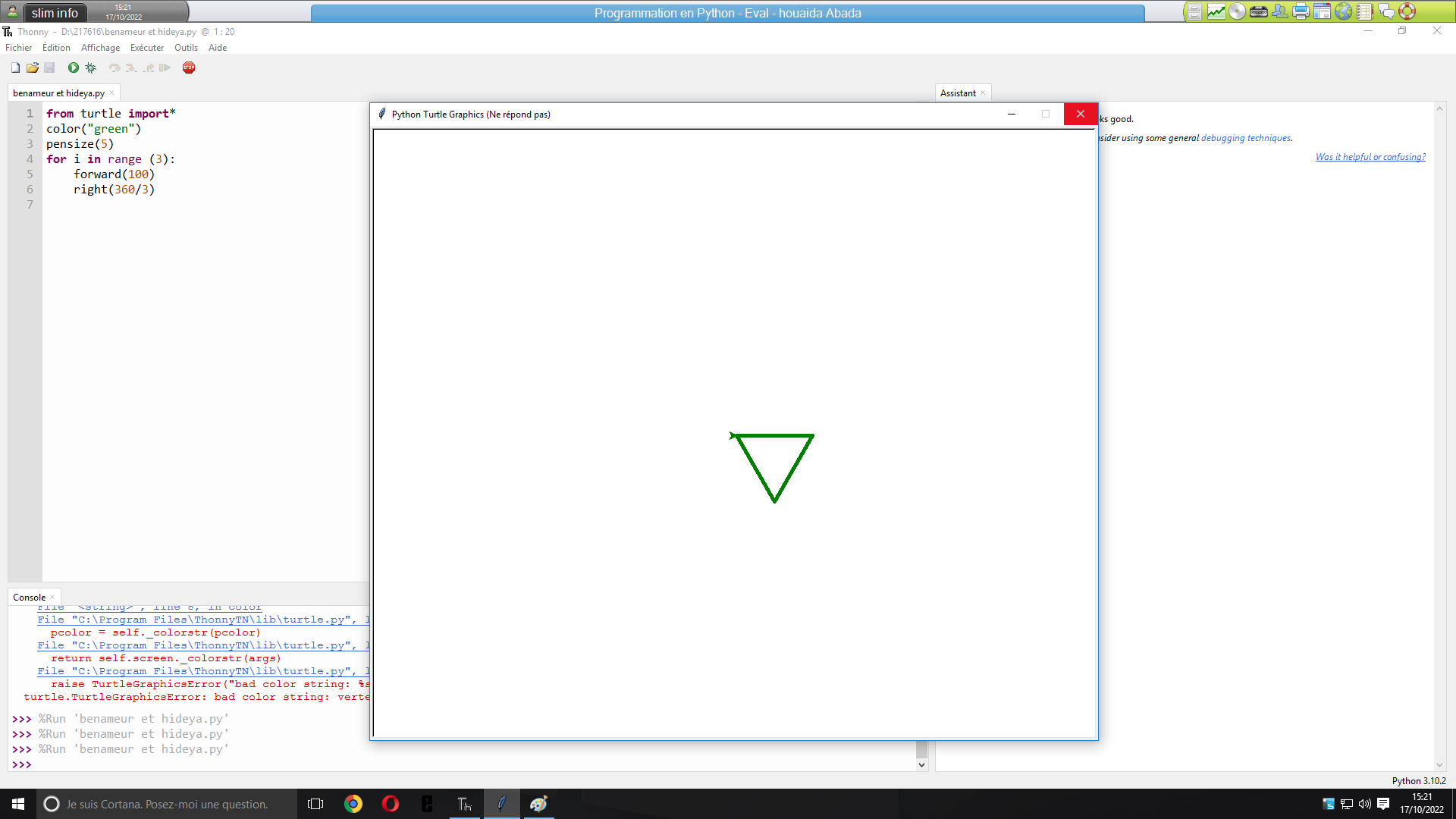Close the Console tab
This screenshot has height=819, width=1456.
point(52,597)
